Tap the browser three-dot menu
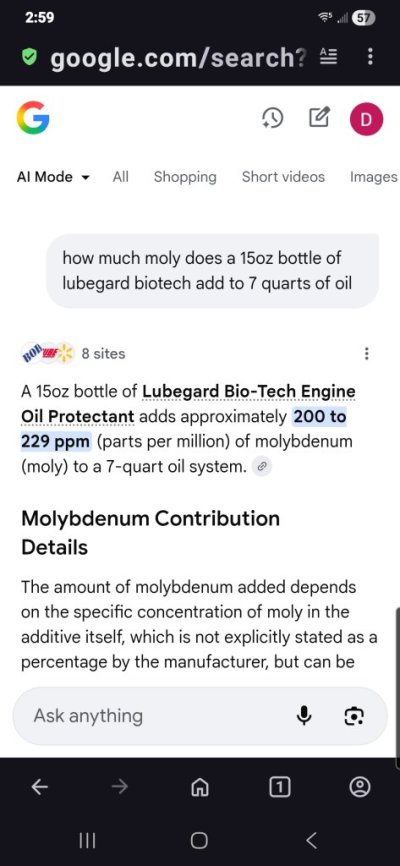The width and height of the screenshot is (400, 866). click(x=370, y=56)
